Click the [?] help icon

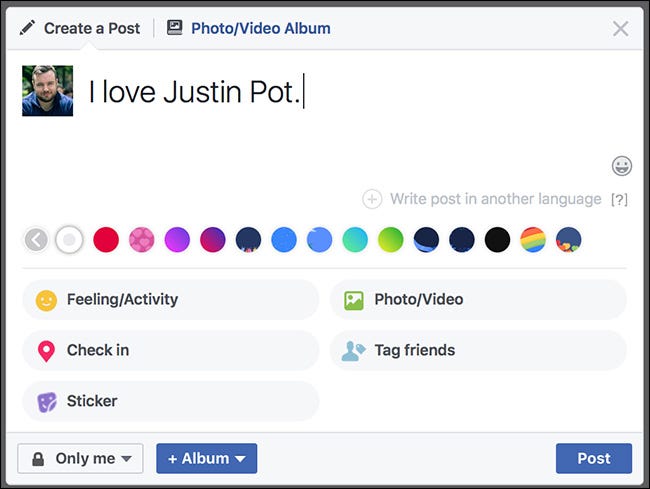click(x=619, y=200)
